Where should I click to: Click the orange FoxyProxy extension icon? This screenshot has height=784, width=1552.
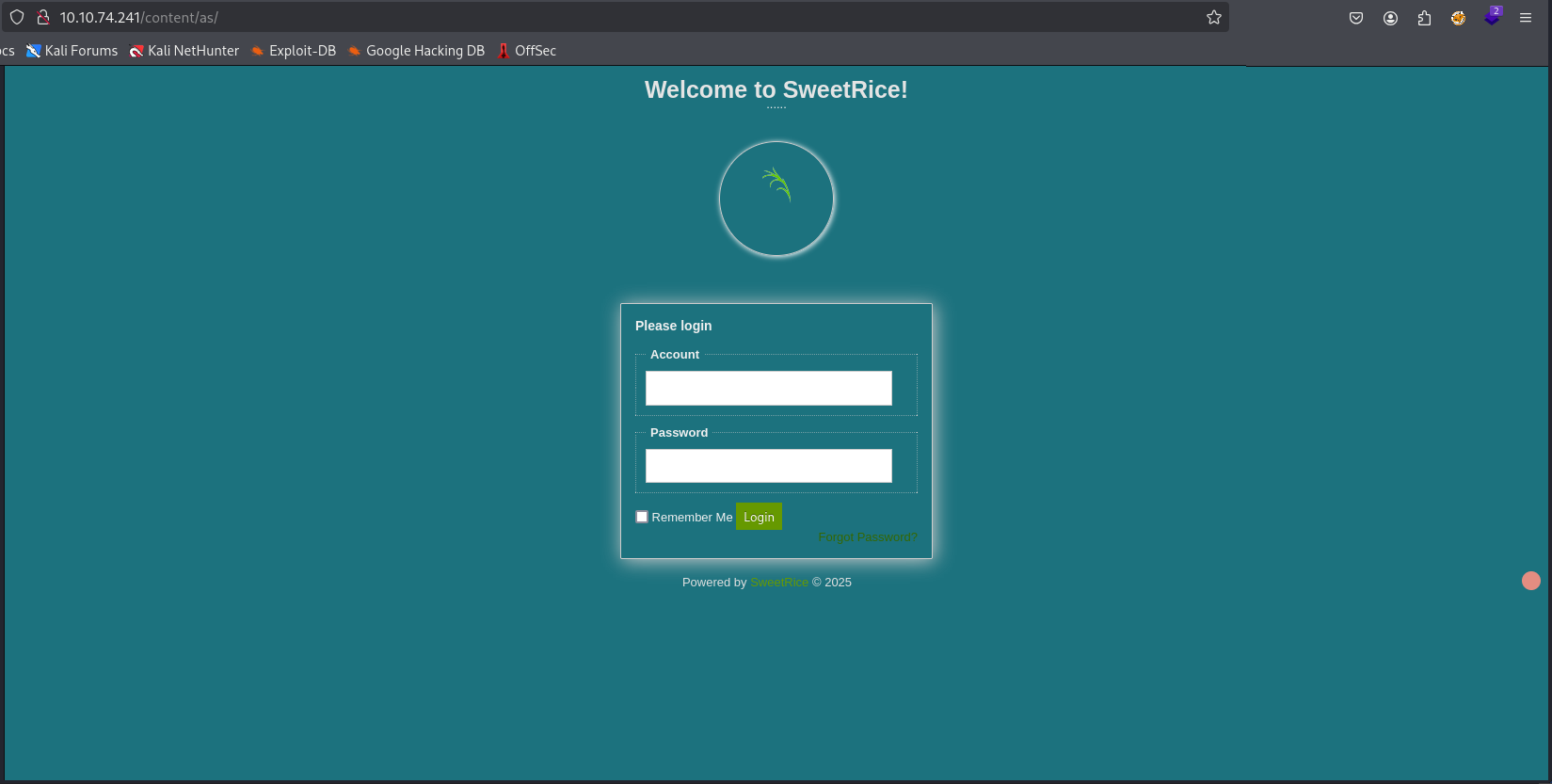tap(1458, 18)
